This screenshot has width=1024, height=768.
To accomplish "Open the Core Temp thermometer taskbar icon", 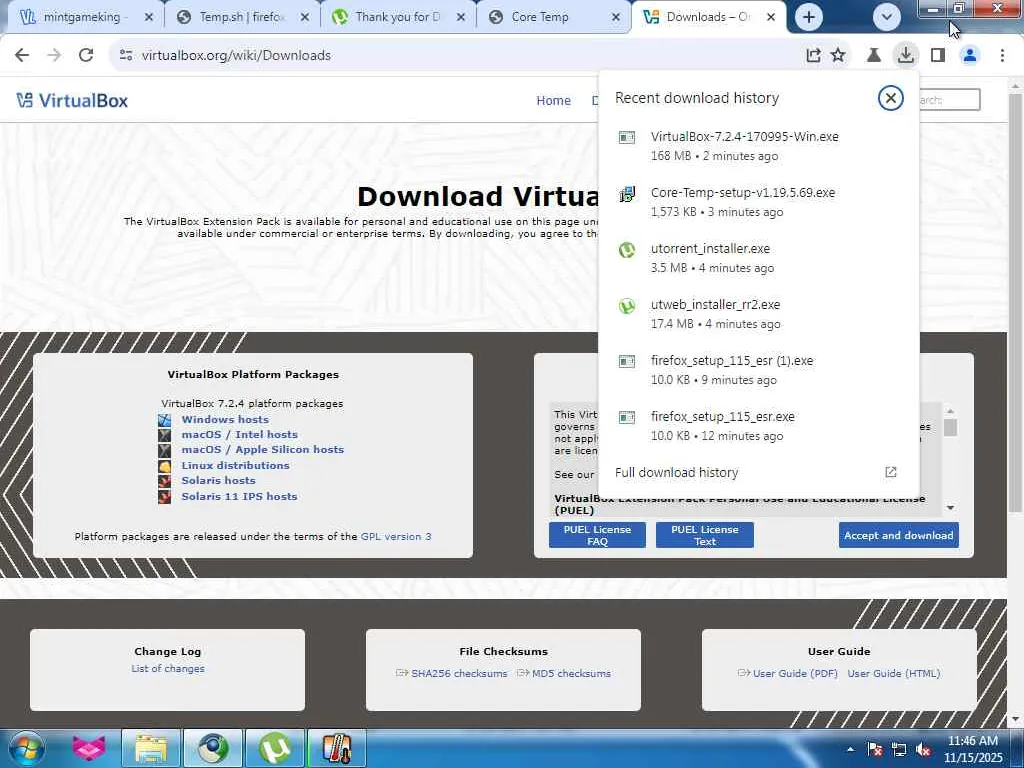I will pos(336,748).
